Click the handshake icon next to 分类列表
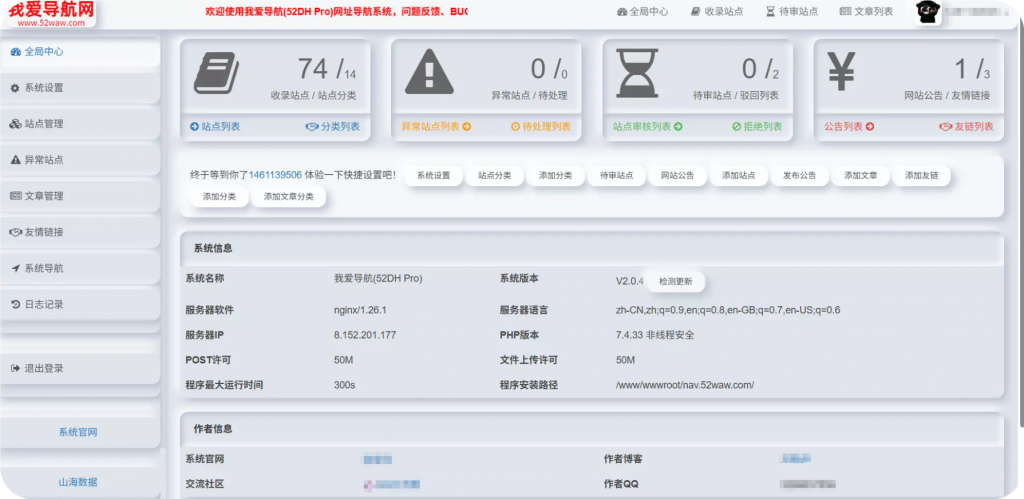1024x499 pixels. (312, 127)
